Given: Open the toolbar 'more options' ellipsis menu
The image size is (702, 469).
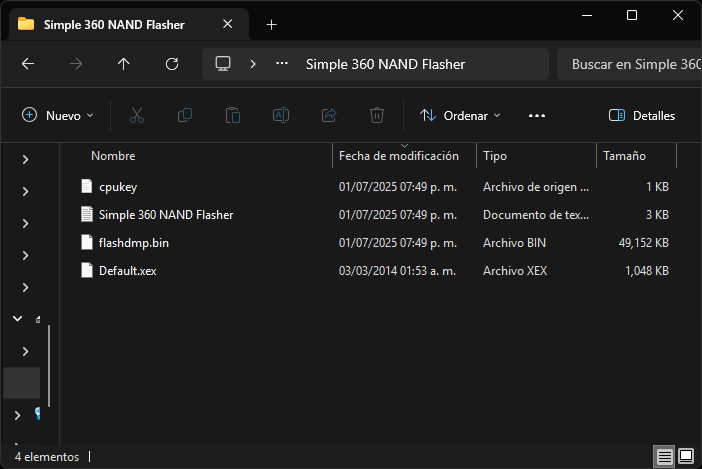Looking at the screenshot, I should point(537,115).
